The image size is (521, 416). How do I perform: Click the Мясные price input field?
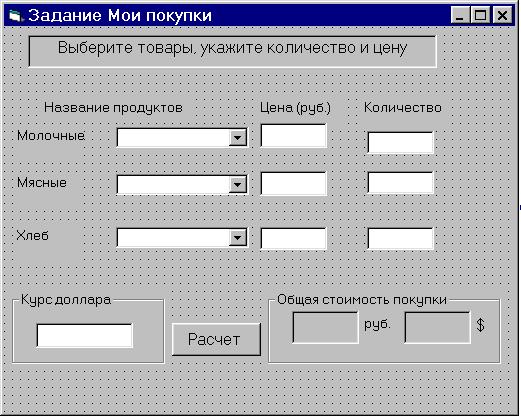(293, 183)
